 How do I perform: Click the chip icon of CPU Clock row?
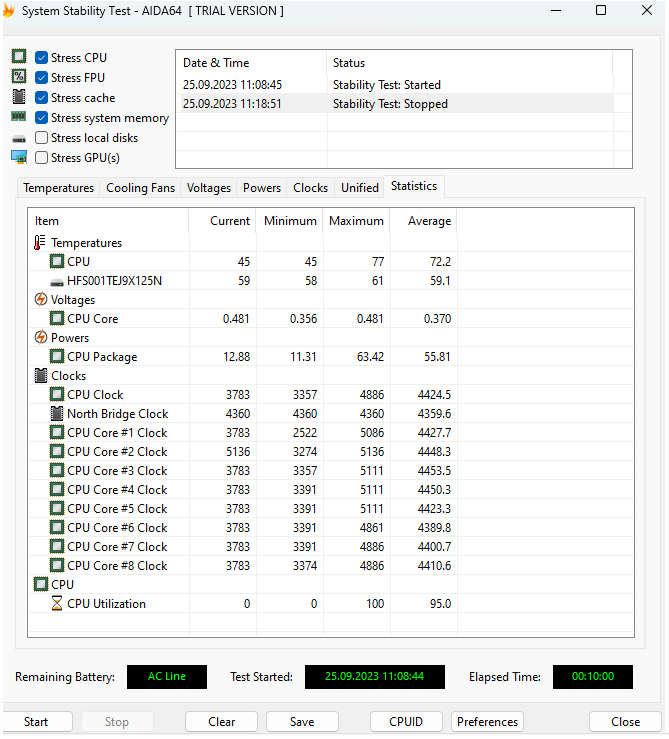coord(57,394)
